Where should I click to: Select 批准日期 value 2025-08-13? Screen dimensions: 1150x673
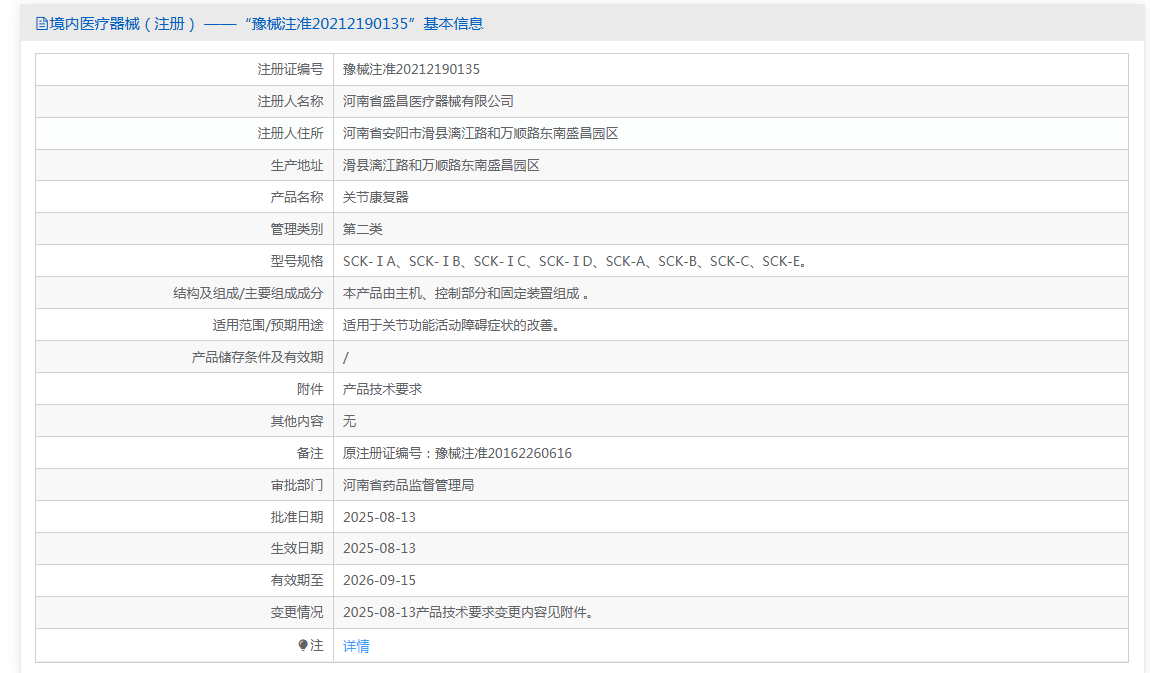pos(379,517)
